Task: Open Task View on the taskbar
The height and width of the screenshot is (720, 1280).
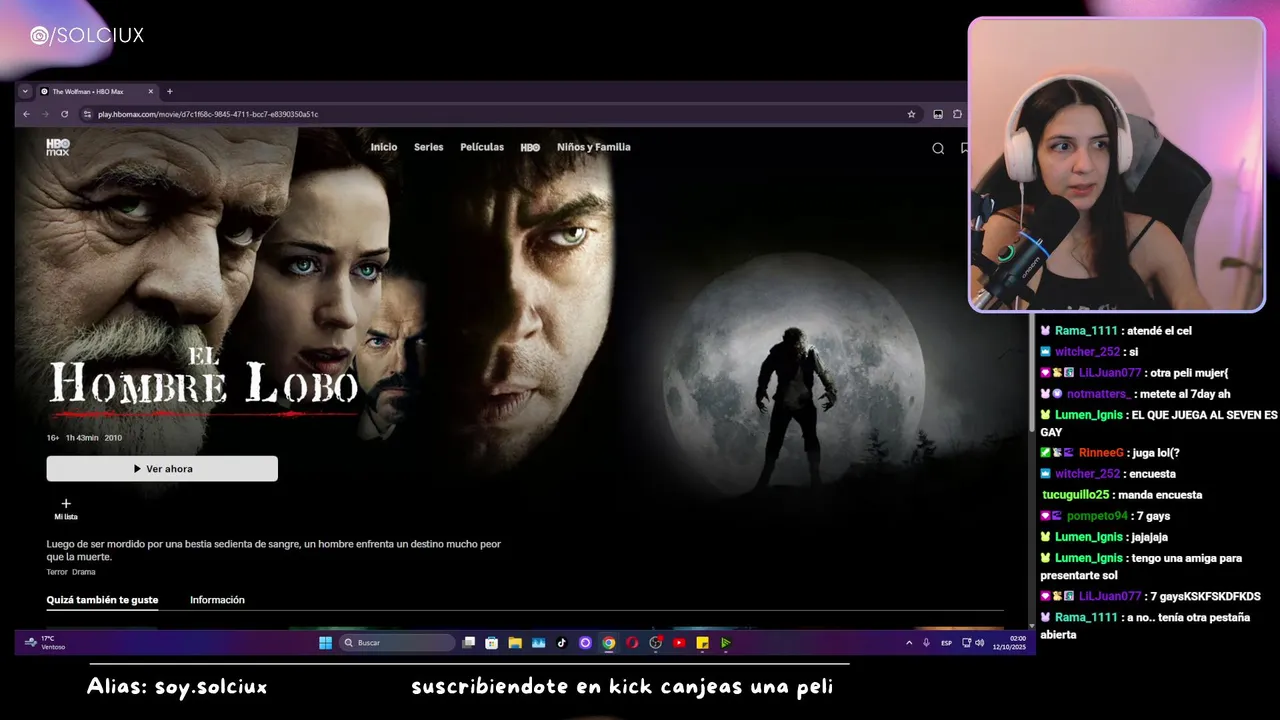Action: tap(468, 643)
